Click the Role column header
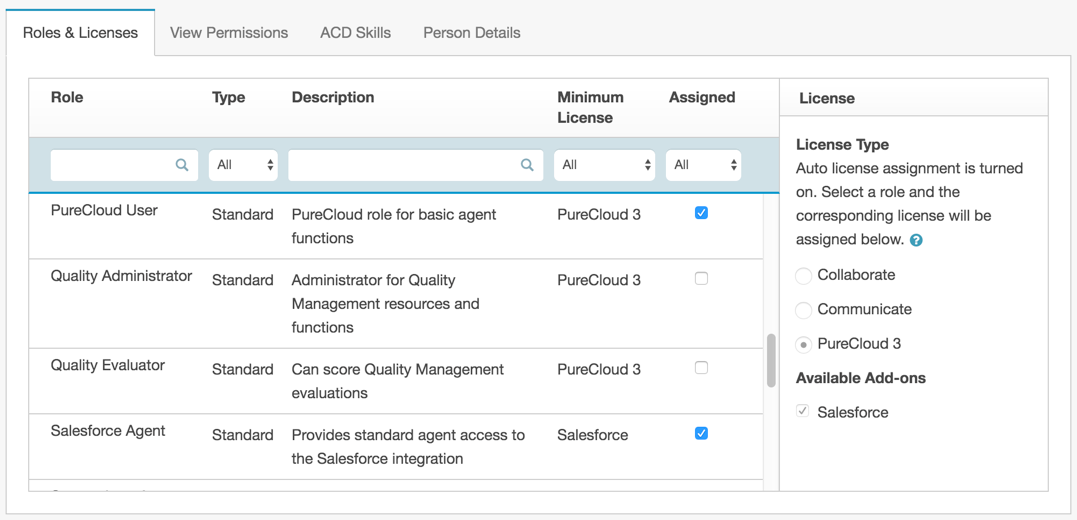Image resolution: width=1077 pixels, height=520 pixels. pos(67,98)
